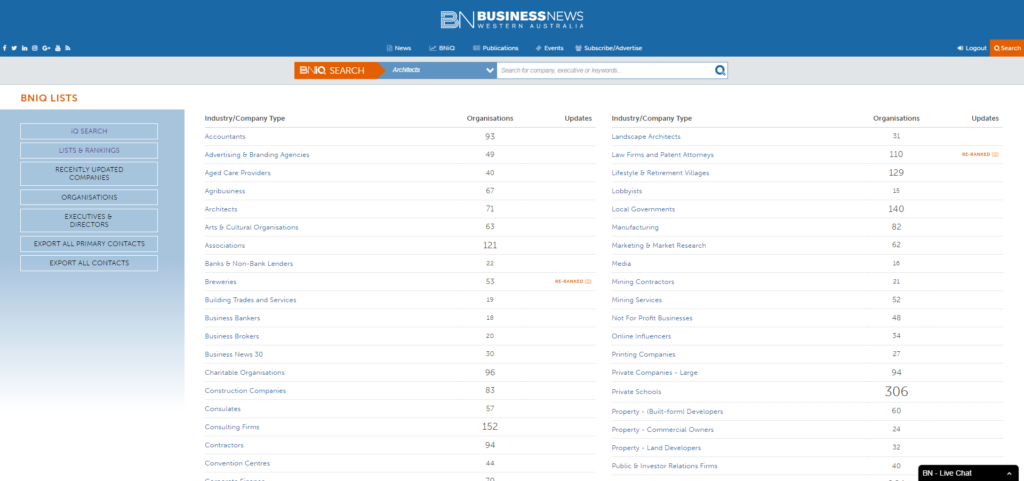
Task: Open Law Firms and Patent Attorneys list
Action: click(662, 155)
